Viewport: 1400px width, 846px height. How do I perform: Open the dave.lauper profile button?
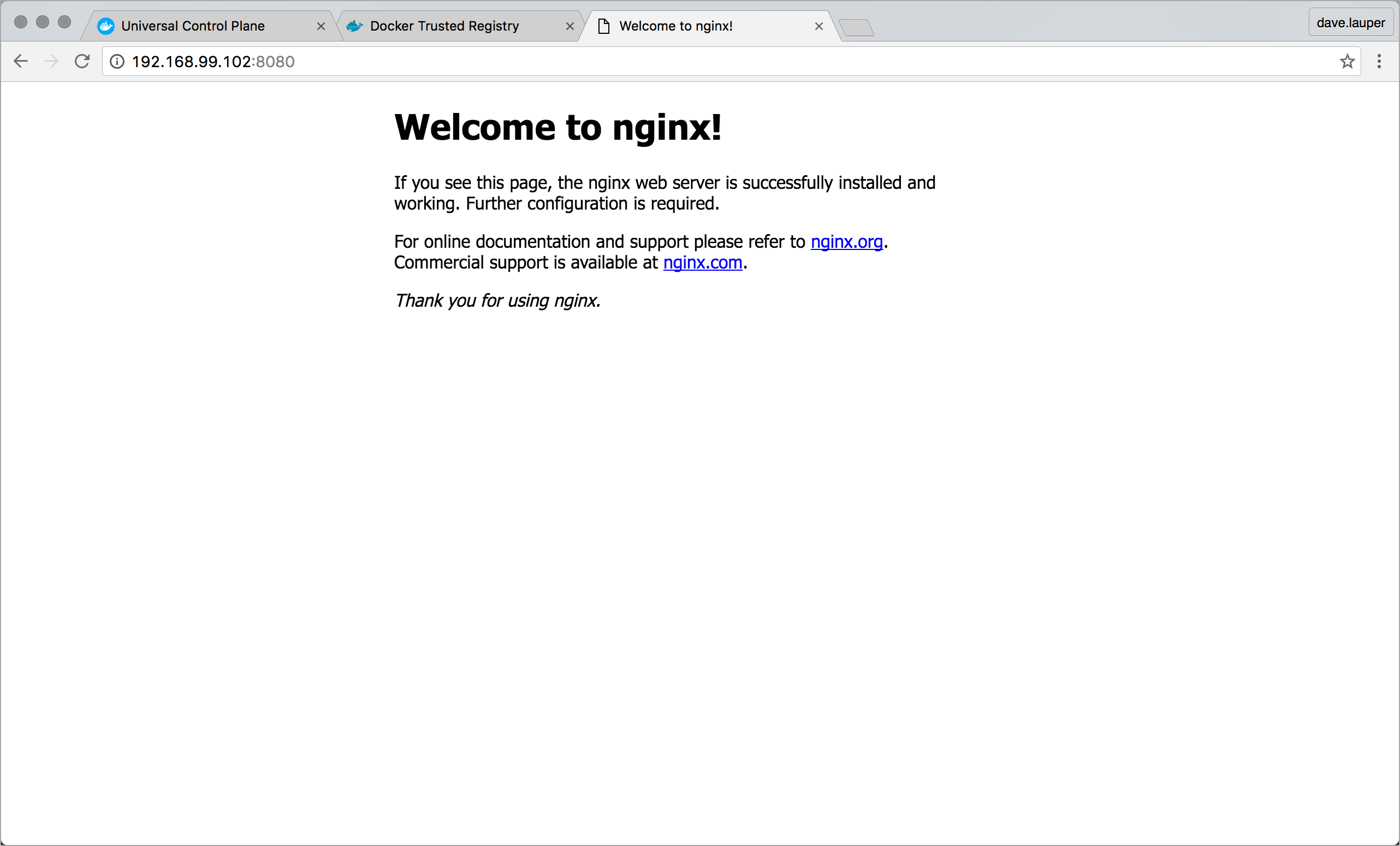pyautogui.click(x=1350, y=23)
